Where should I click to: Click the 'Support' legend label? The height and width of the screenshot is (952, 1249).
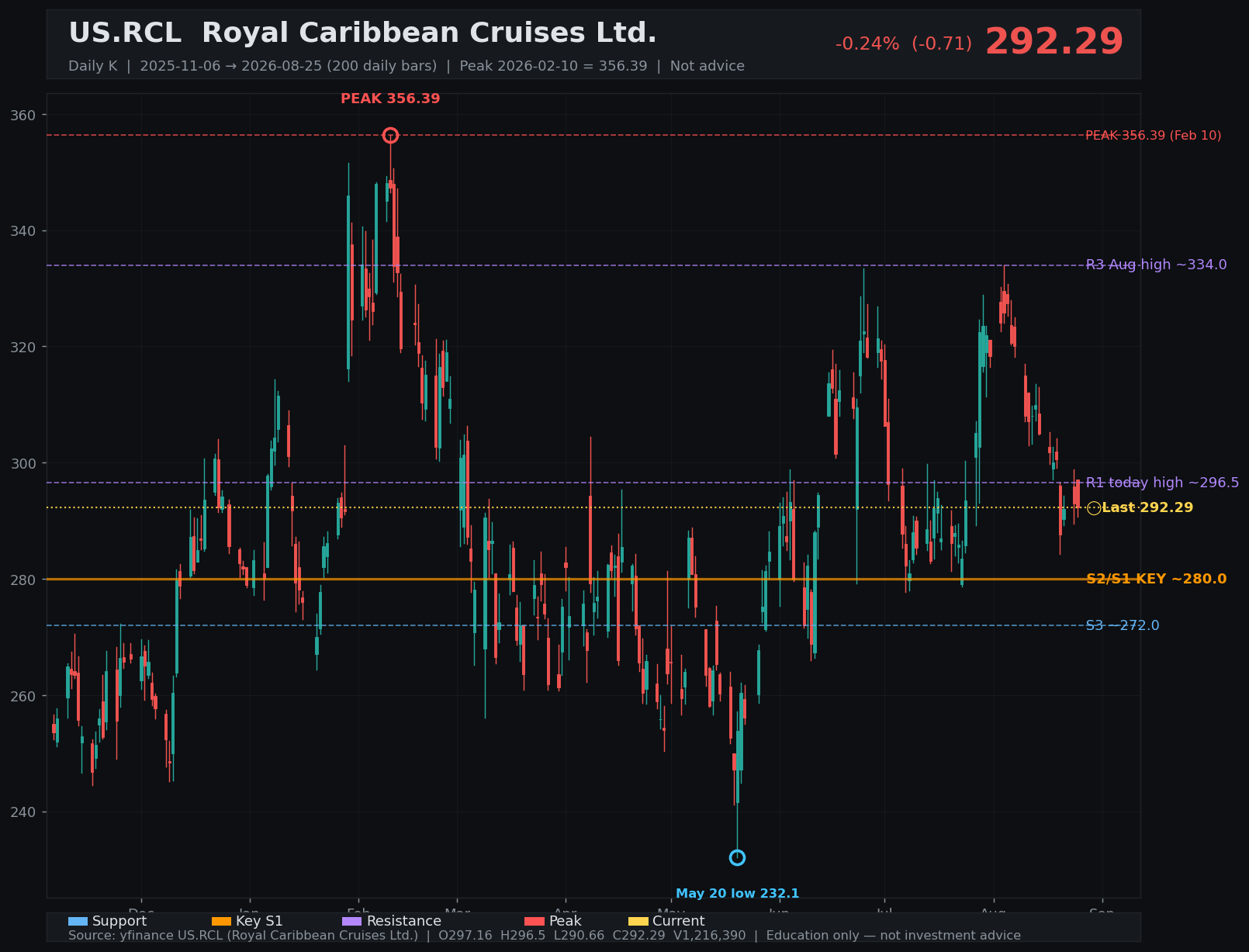pos(119,922)
